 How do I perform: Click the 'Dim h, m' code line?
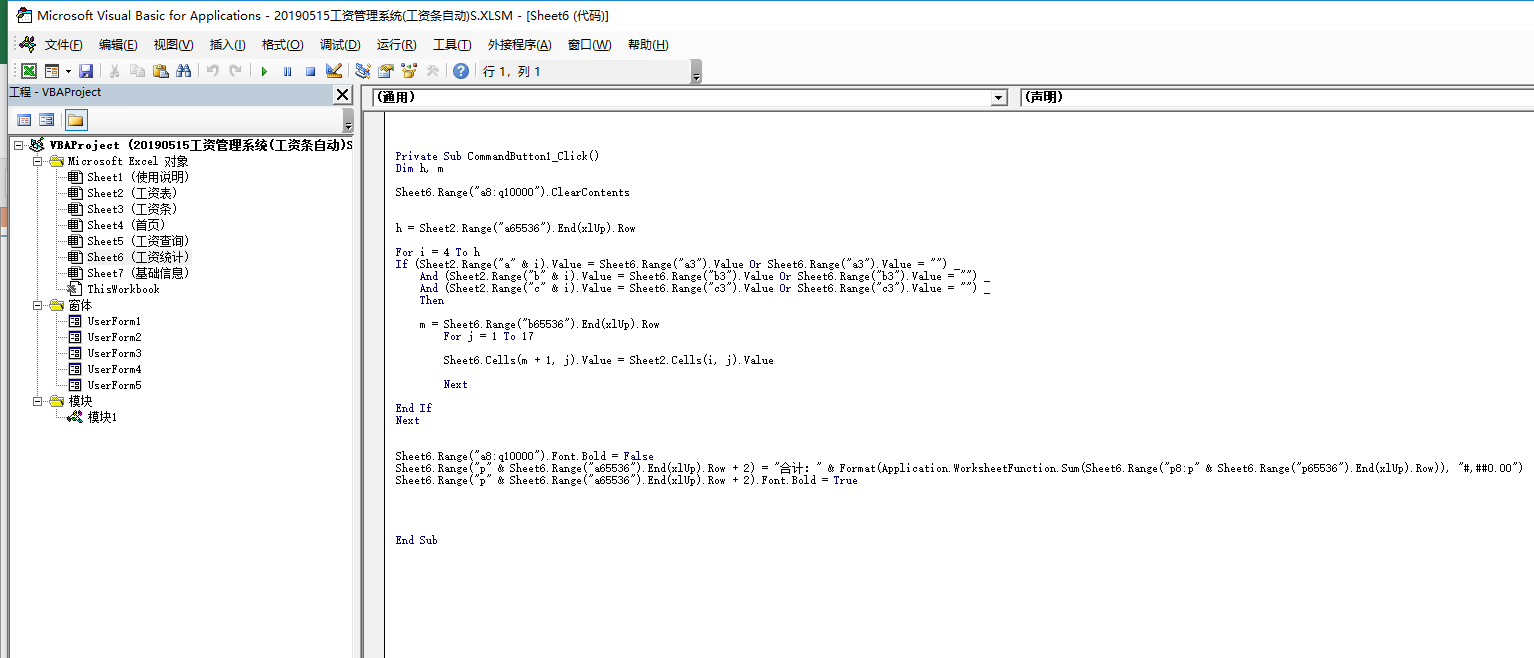419,168
